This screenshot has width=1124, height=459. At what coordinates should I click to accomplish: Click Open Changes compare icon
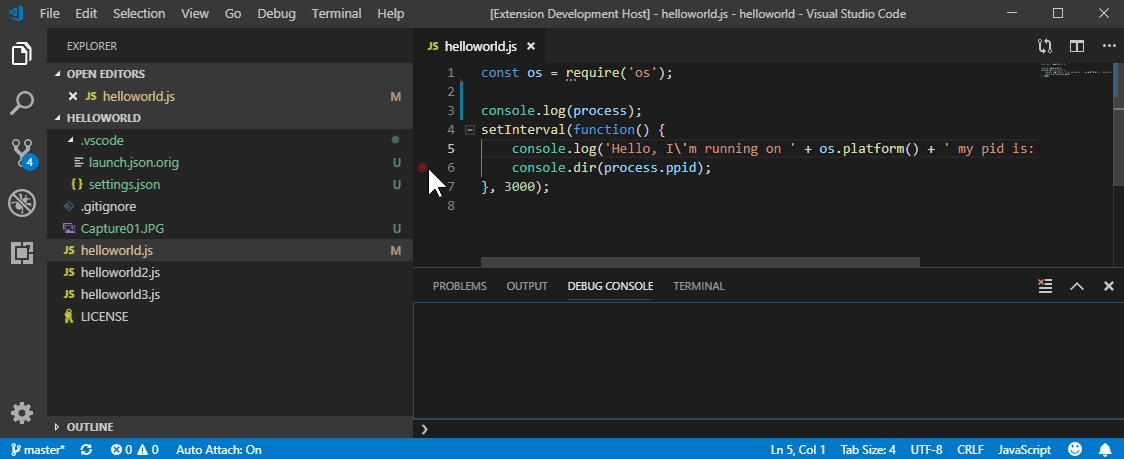click(x=1045, y=46)
